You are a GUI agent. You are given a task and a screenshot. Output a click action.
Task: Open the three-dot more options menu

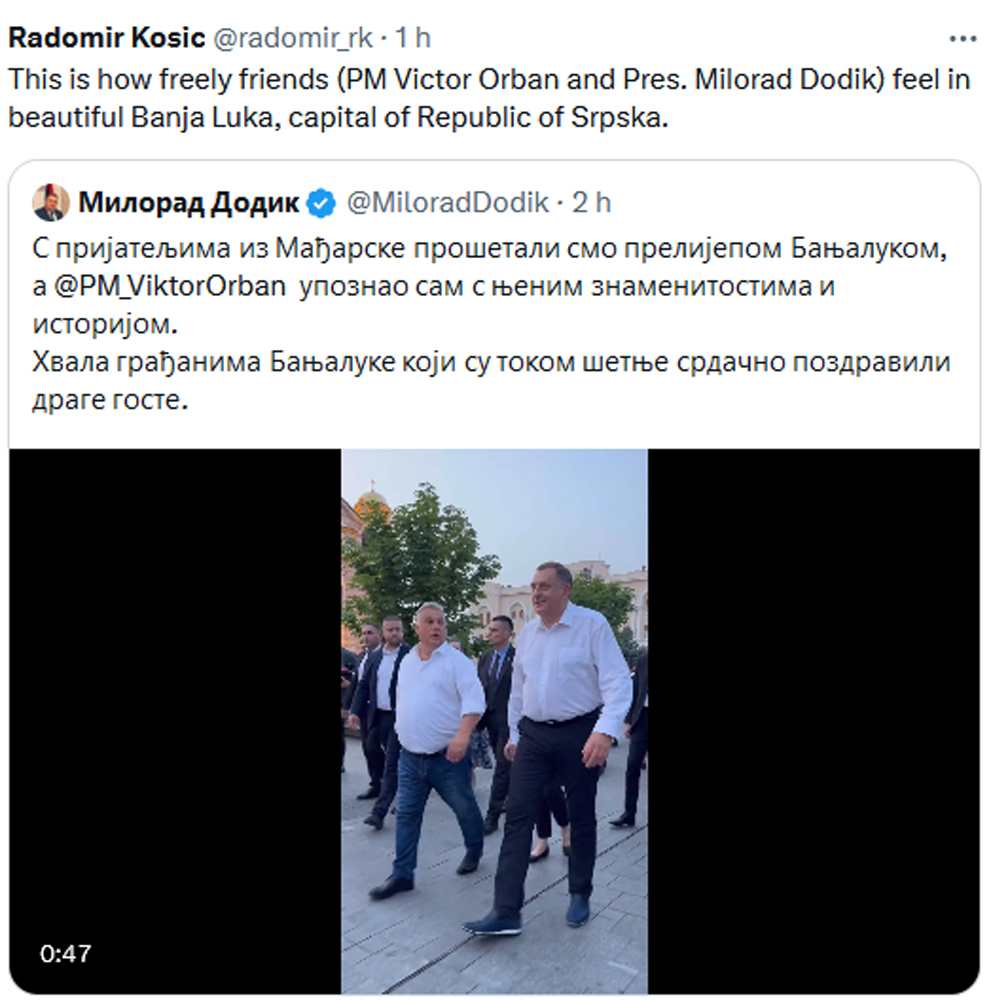962,39
